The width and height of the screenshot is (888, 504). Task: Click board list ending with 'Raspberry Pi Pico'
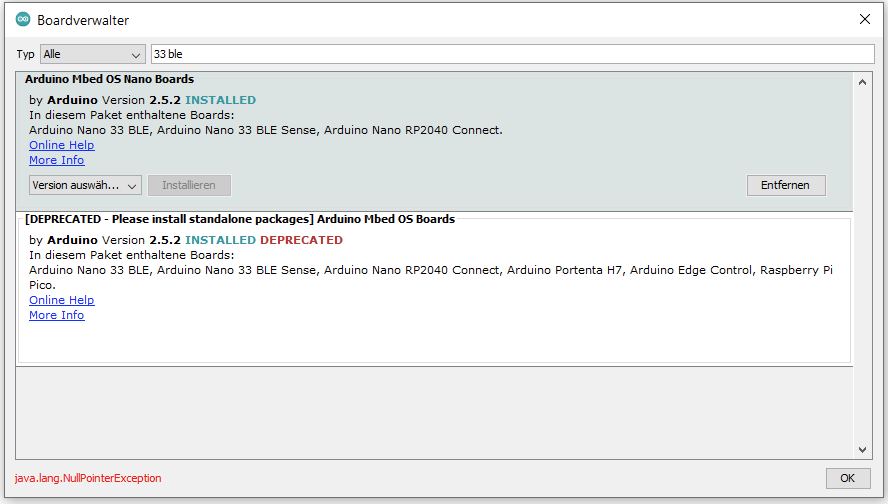pos(431,277)
